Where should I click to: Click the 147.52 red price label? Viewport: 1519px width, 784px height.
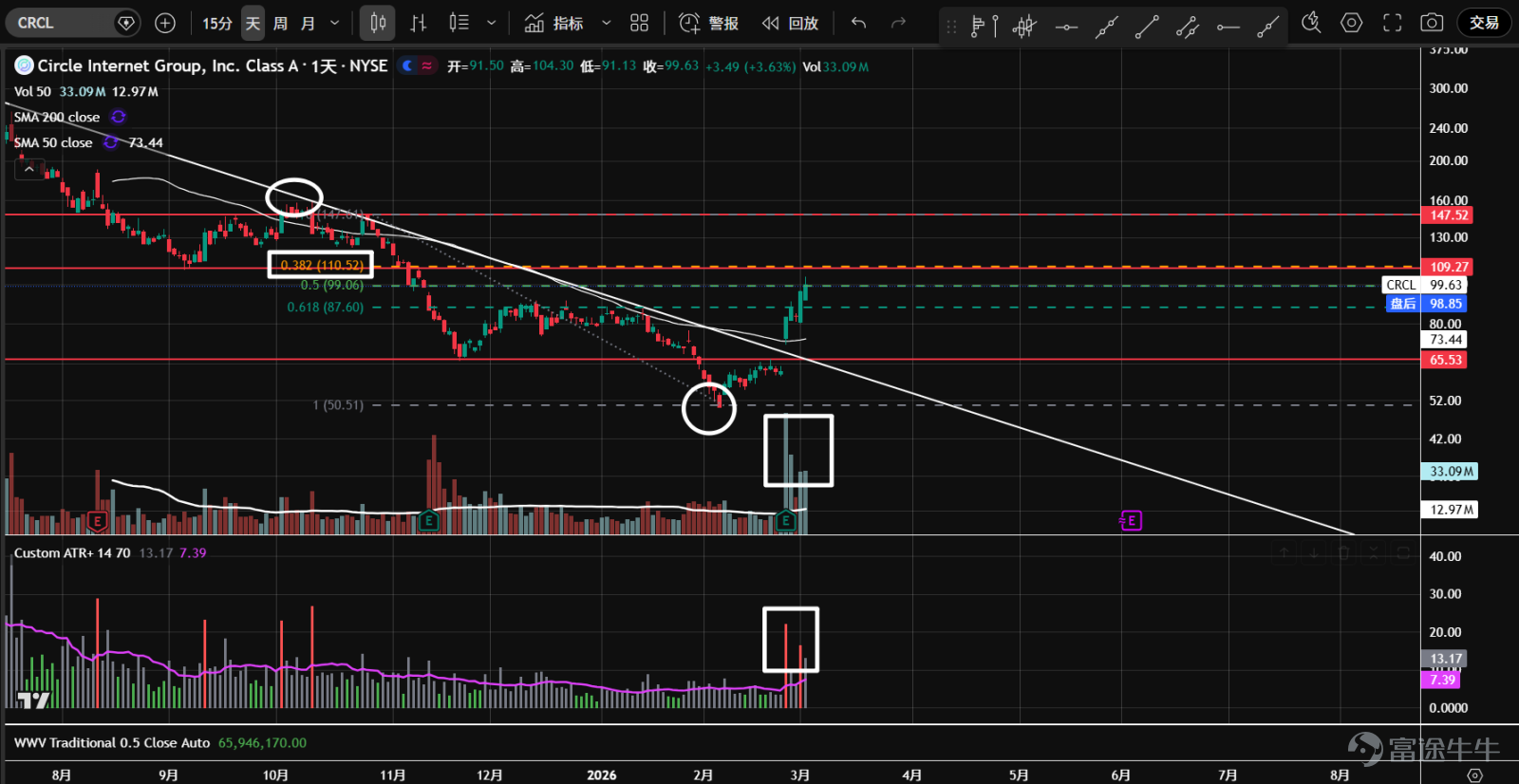coord(1448,215)
